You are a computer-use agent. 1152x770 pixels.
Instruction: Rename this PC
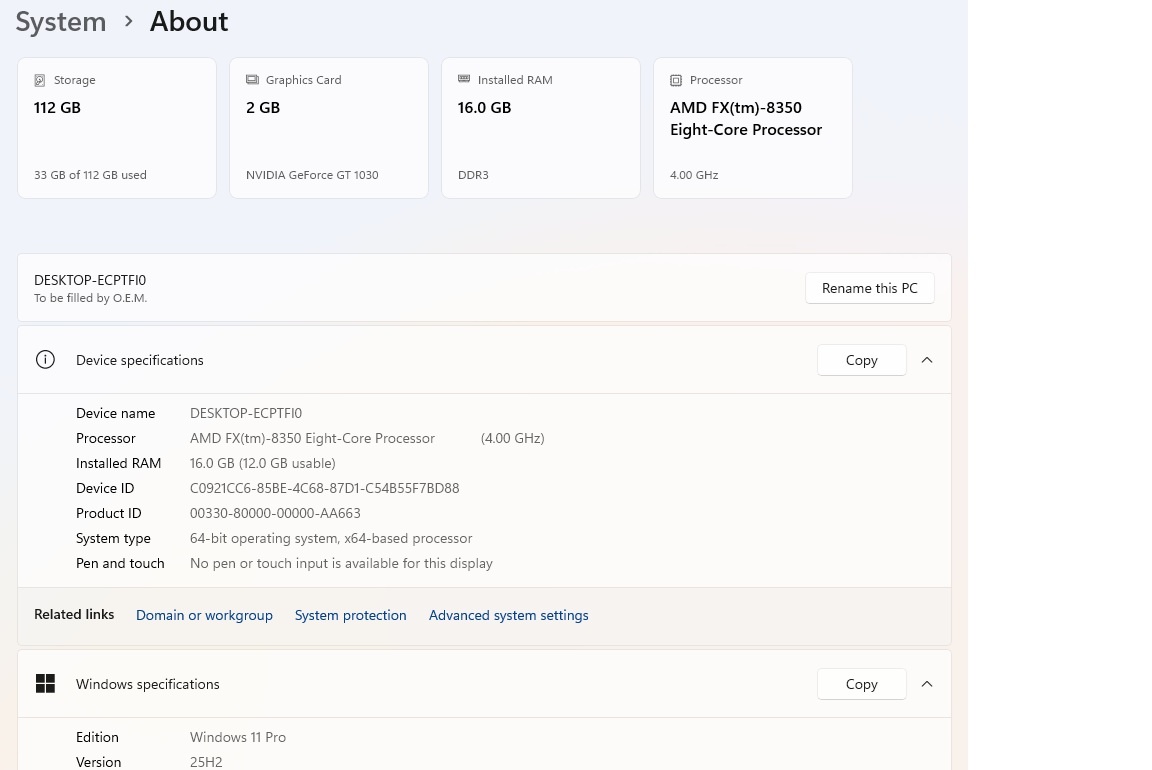click(870, 288)
